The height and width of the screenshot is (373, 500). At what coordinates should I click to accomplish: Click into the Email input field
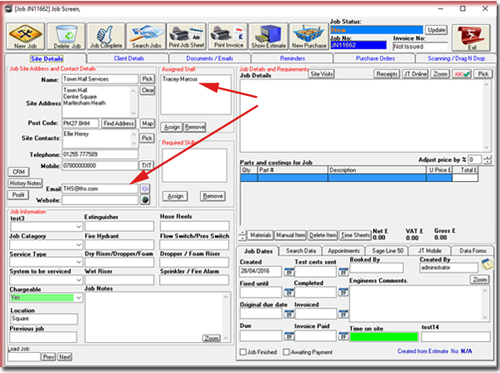[x=100, y=189]
